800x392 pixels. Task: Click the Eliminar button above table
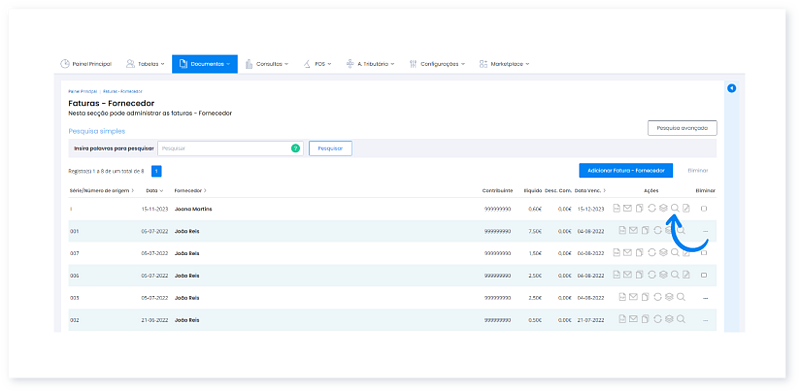[x=697, y=170]
